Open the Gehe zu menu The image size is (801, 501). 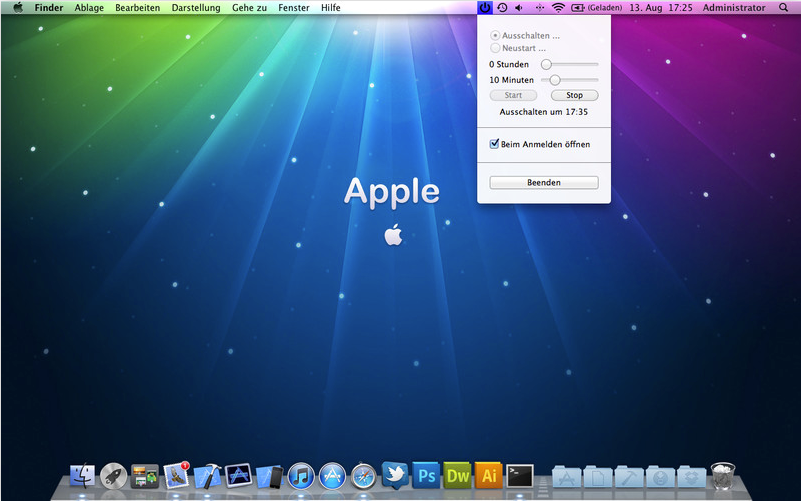click(249, 8)
